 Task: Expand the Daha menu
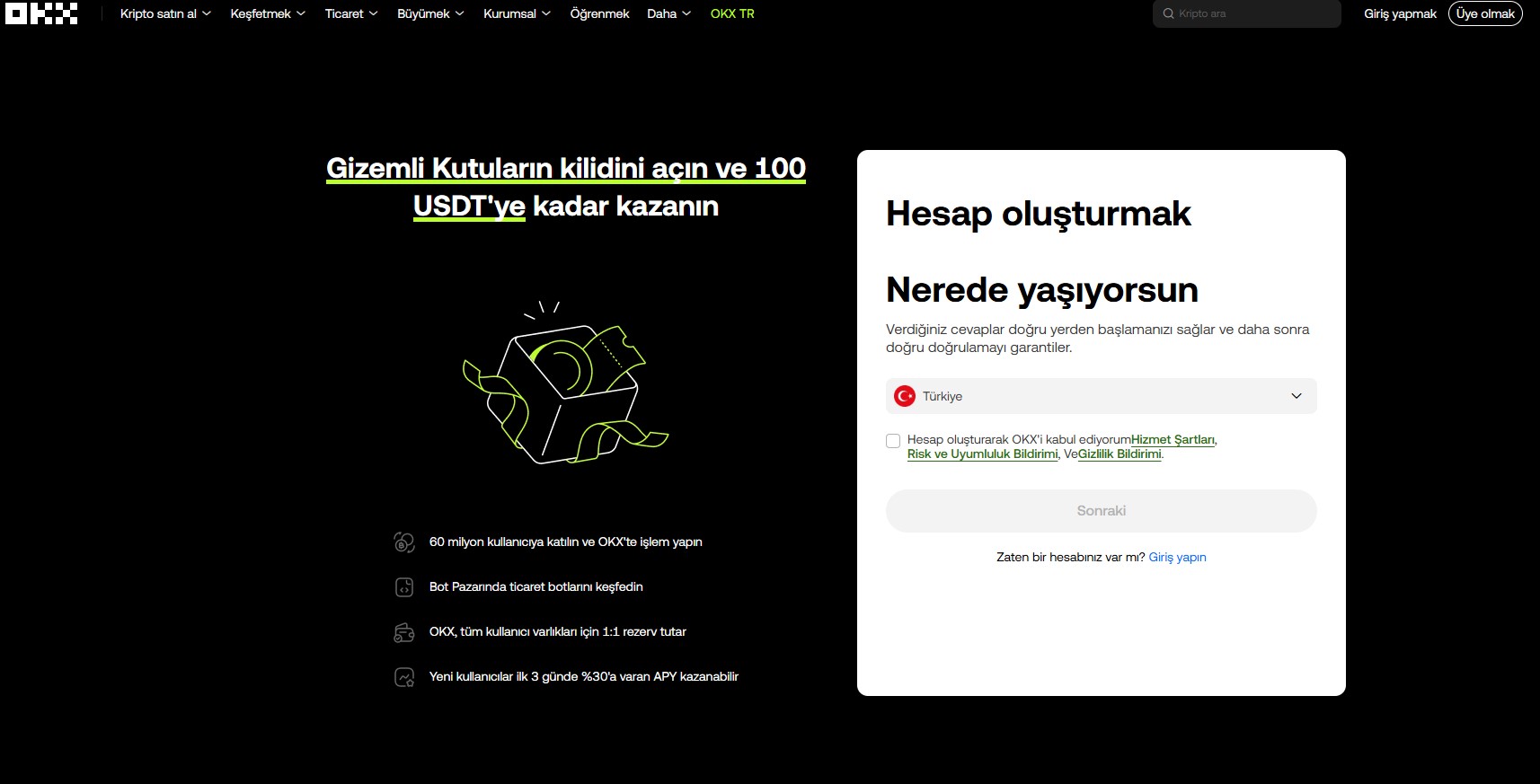coord(668,13)
